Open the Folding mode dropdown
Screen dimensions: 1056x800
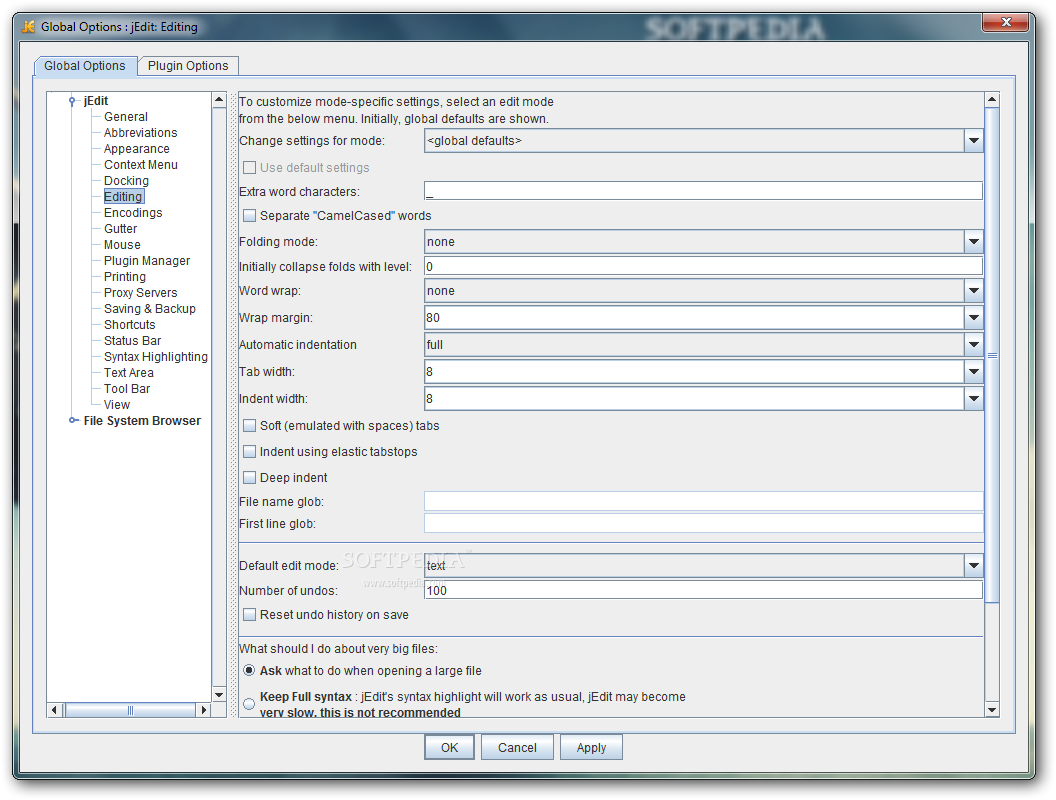[703, 242]
